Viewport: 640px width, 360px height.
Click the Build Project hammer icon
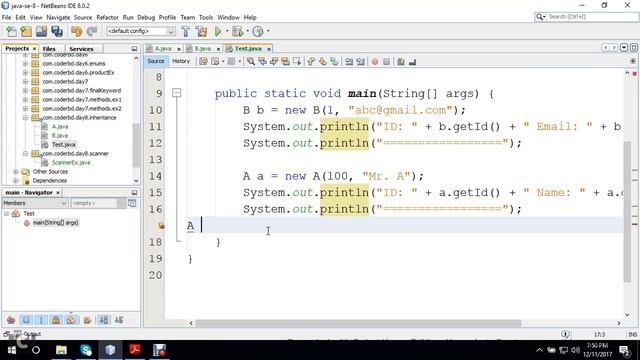(186, 31)
